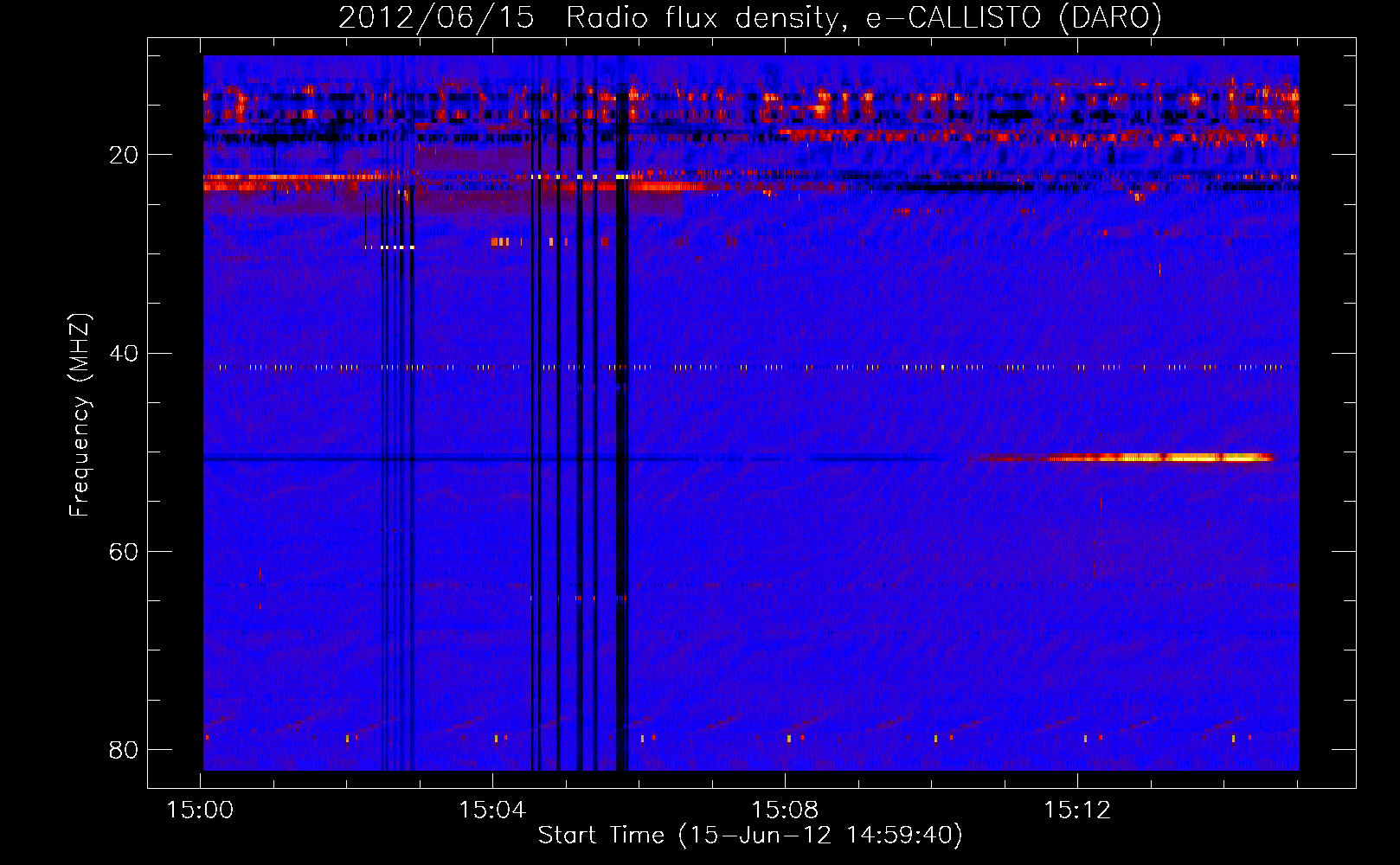The height and width of the screenshot is (865, 1400).
Task: Click the '60' frequency tick label
Action: coord(124,552)
